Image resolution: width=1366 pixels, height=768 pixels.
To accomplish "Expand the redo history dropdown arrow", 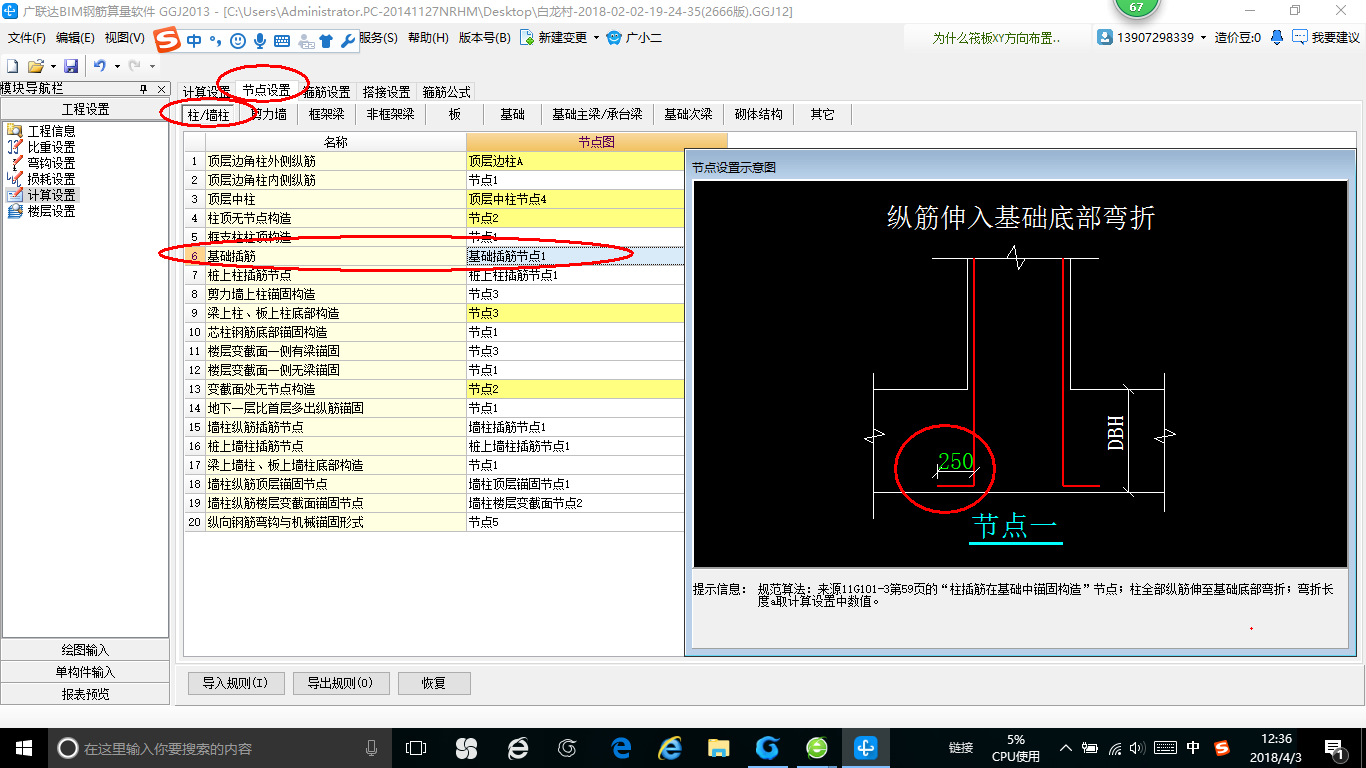I will coord(152,66).
